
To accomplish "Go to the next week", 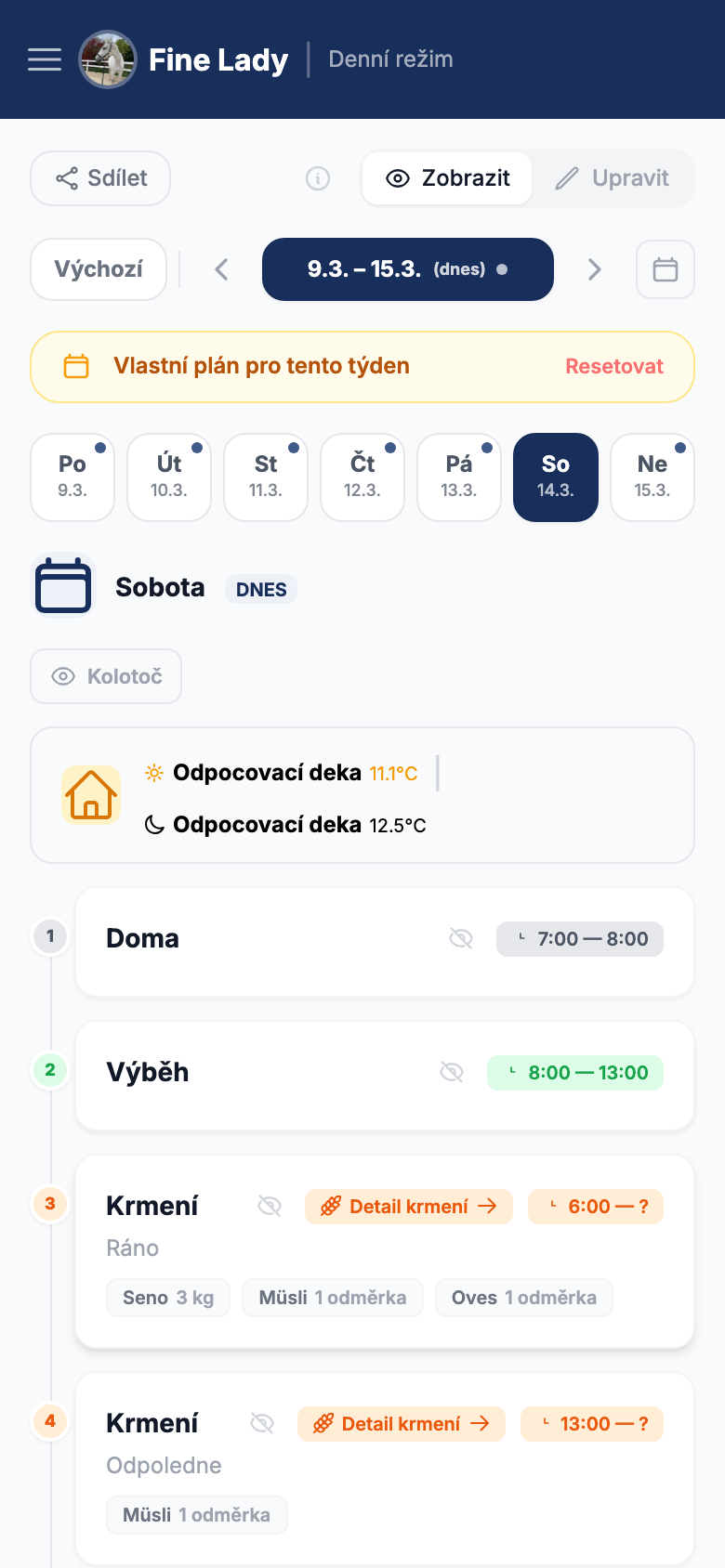I will click(x=595, y=269).
